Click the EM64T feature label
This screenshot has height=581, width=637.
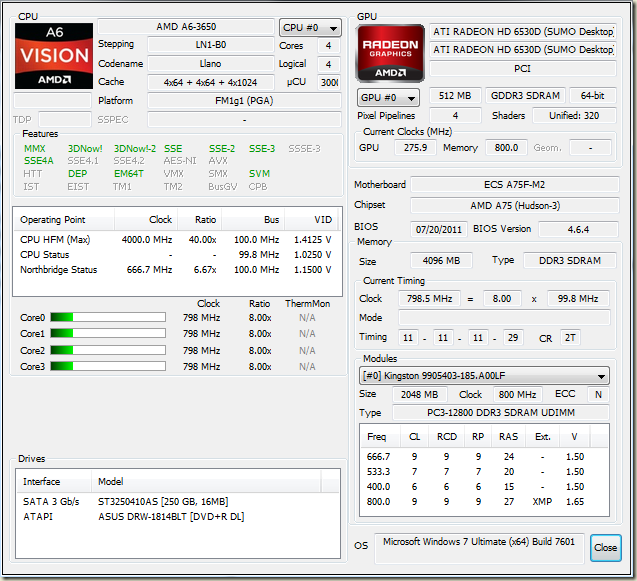[x=129, y=174]
